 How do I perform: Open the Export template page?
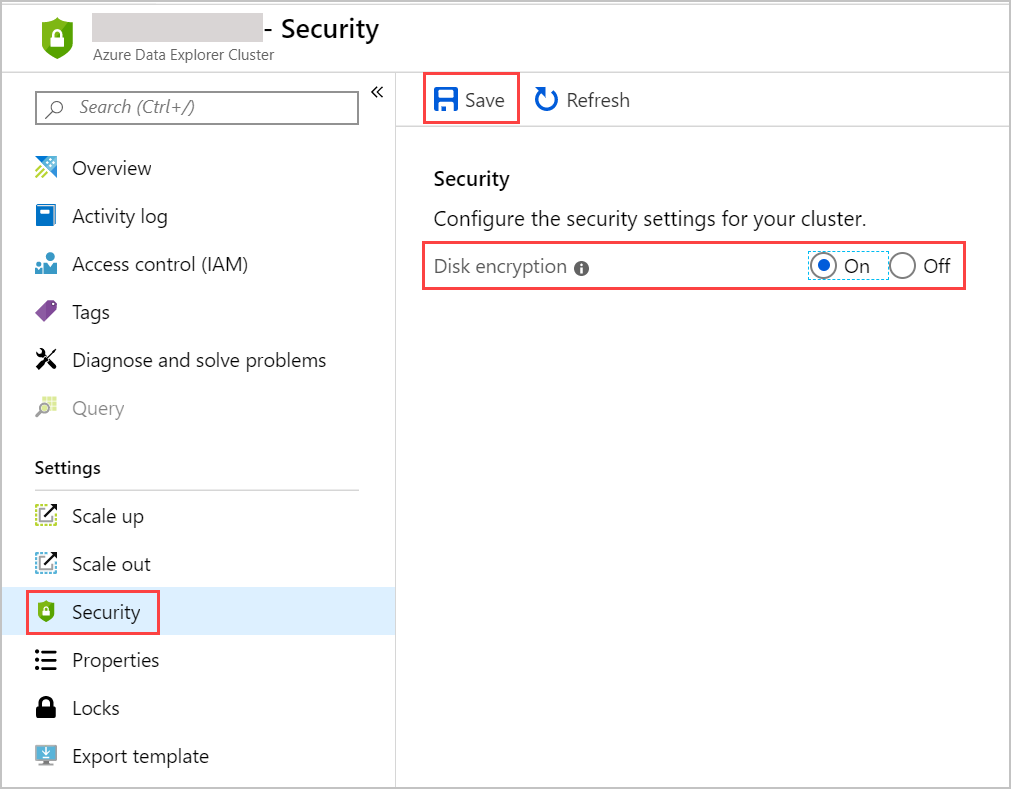140,756
